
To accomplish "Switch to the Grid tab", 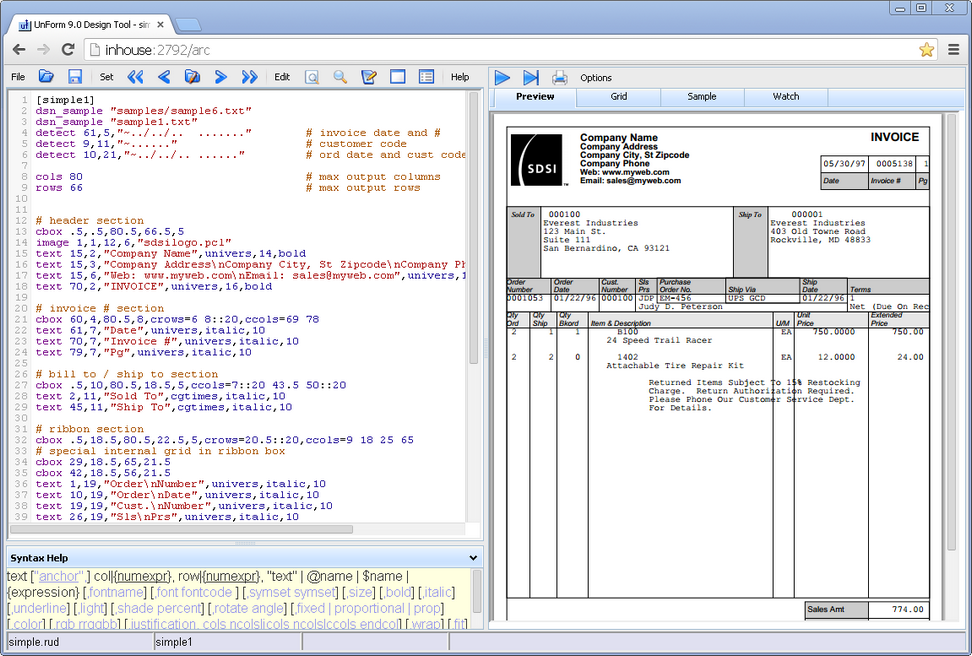I will pyautogui.click(x=618, y=97).
